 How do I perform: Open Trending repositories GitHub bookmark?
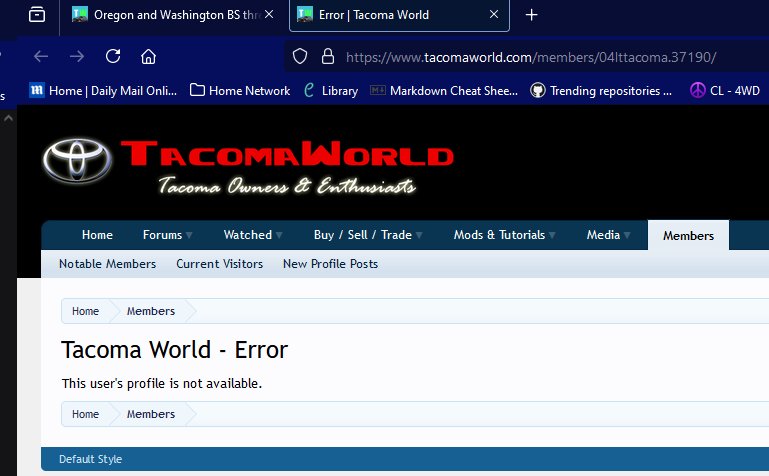[601, 91]
